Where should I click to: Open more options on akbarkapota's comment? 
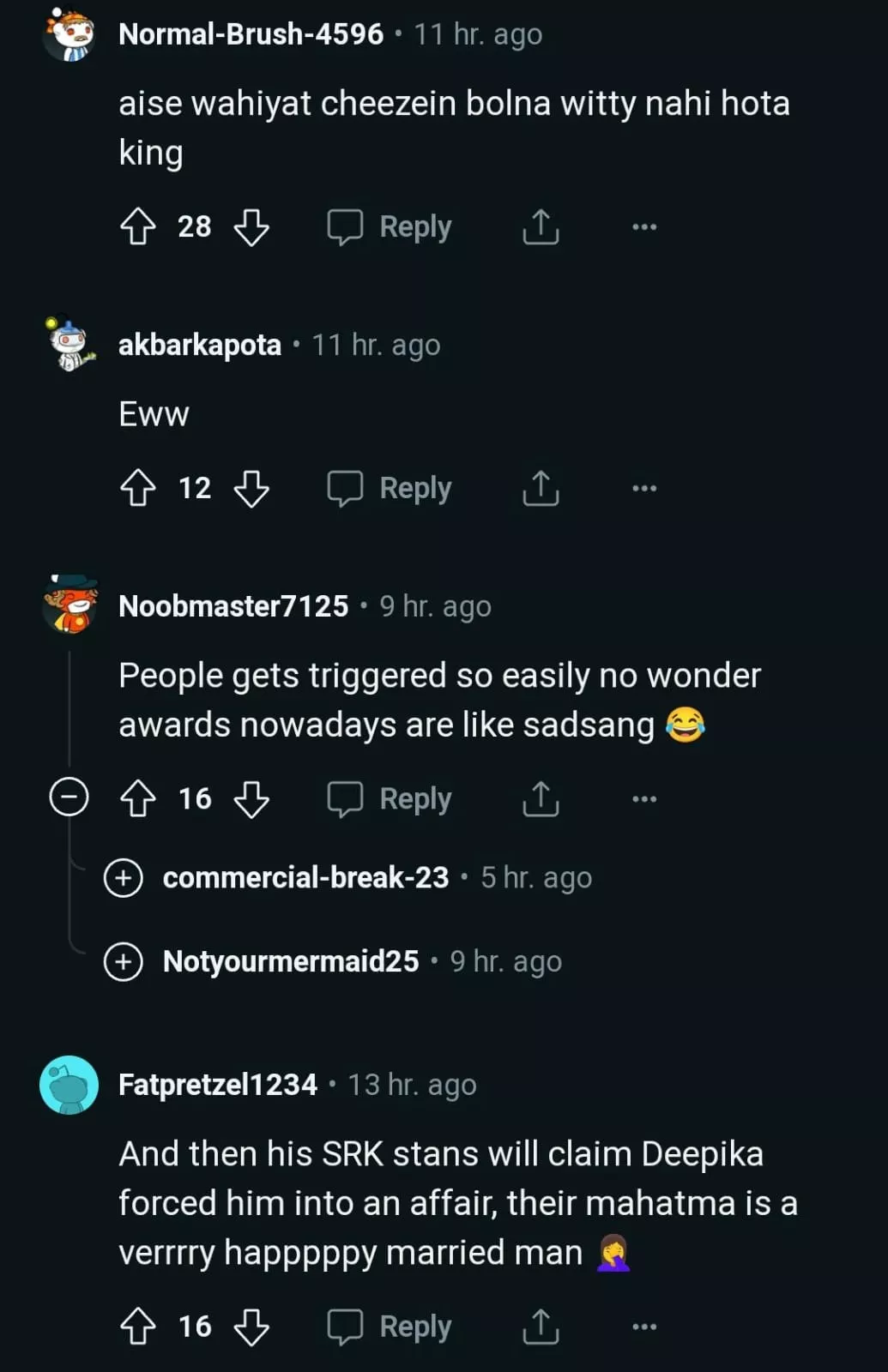(x=643, y=488)
